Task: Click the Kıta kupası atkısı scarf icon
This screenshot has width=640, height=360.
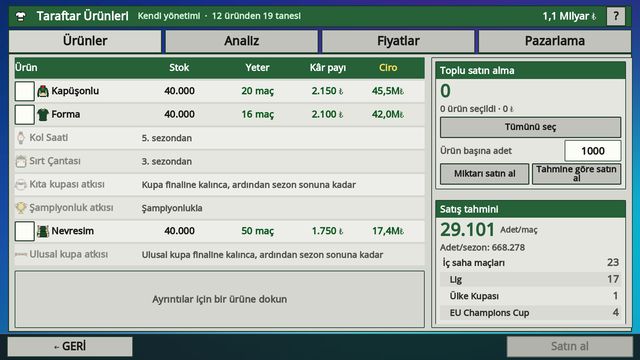Action: pos(21,184)
